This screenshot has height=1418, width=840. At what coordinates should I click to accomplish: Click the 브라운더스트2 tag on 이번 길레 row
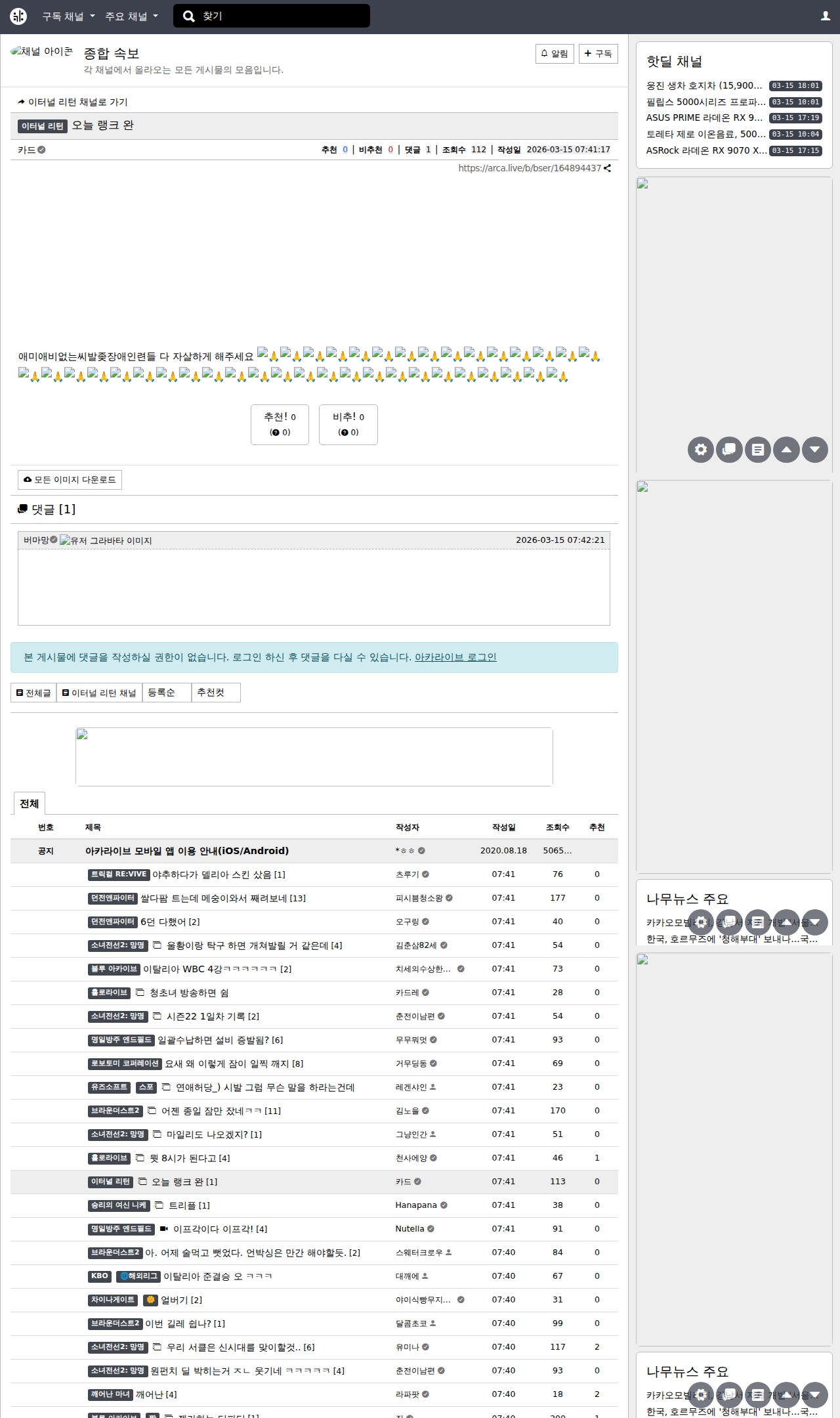coord(115,1323)
